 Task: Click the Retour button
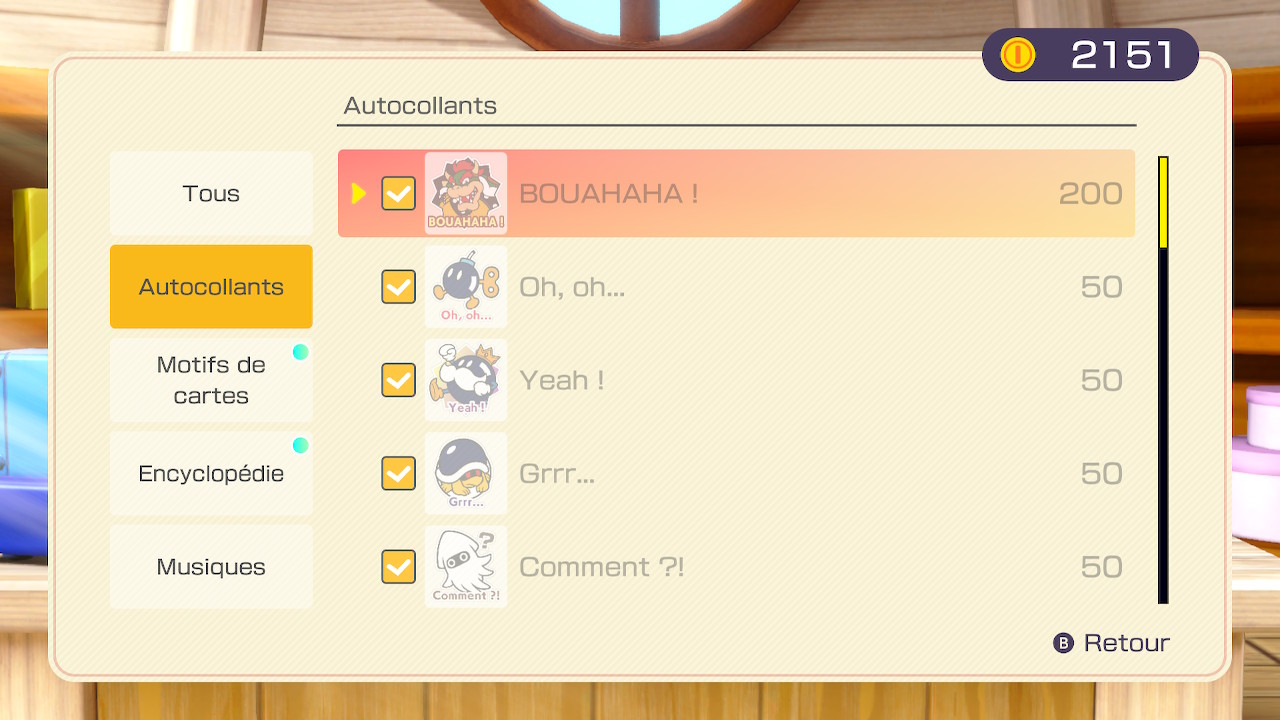tap(1112, 643)
